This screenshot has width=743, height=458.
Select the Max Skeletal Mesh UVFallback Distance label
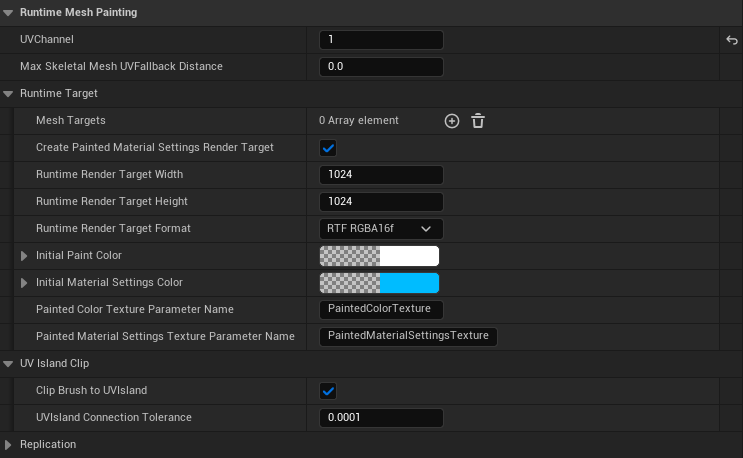[x=121, y=66]
